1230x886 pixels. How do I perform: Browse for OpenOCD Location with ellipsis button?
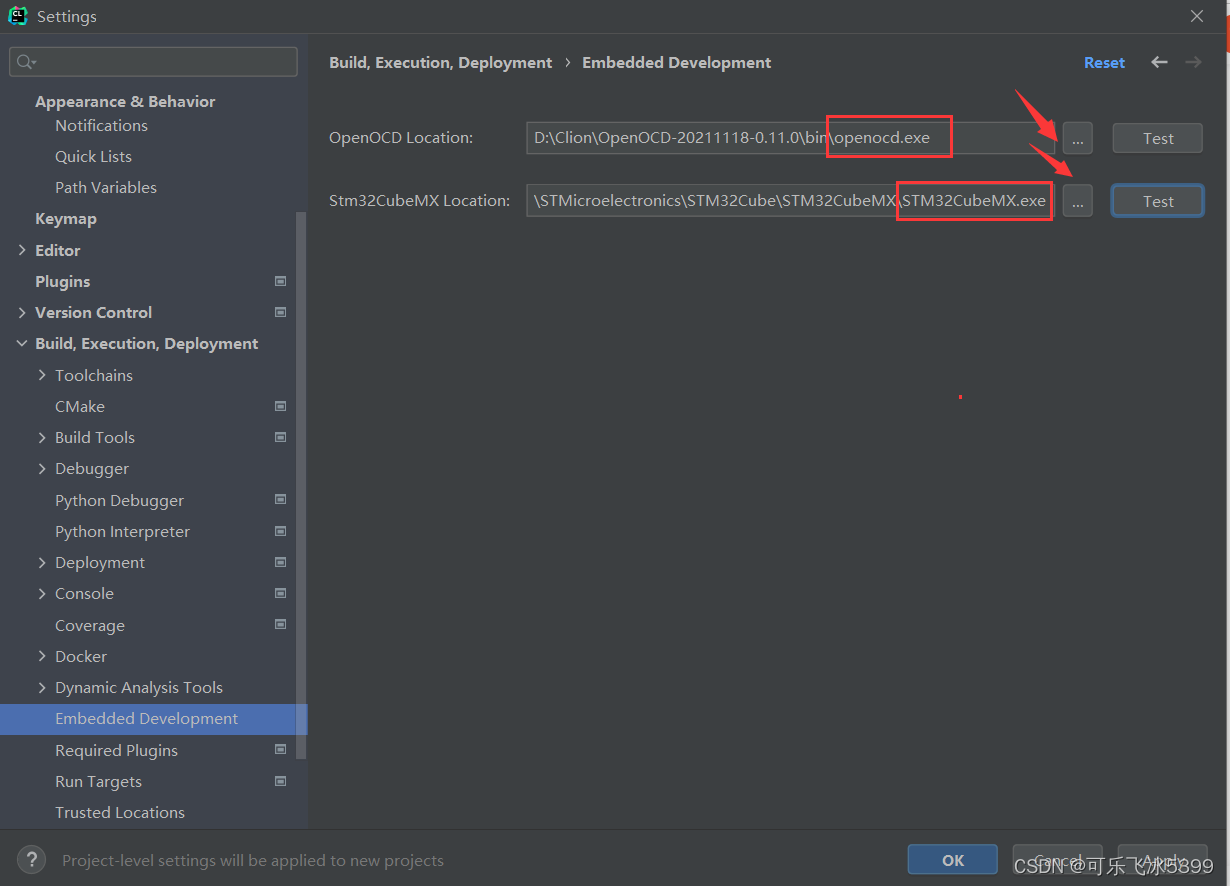(1077, 138)
